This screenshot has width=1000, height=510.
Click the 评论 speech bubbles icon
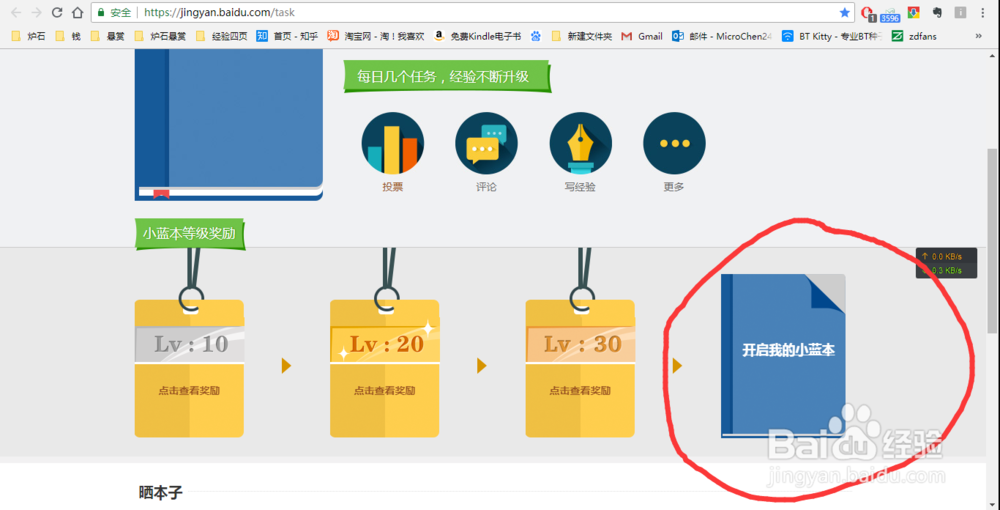point(486,143)
